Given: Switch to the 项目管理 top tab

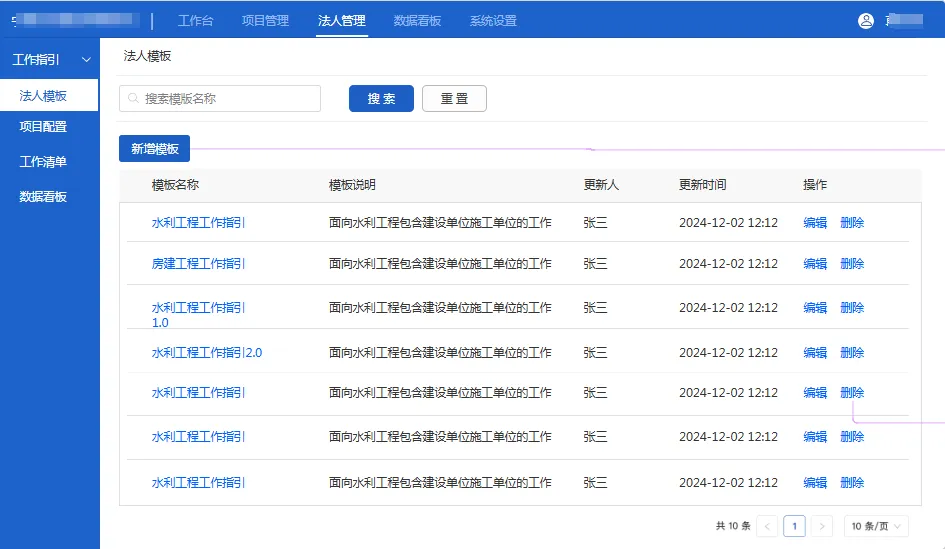Looking at the screenshot, I should click(265, 20).
